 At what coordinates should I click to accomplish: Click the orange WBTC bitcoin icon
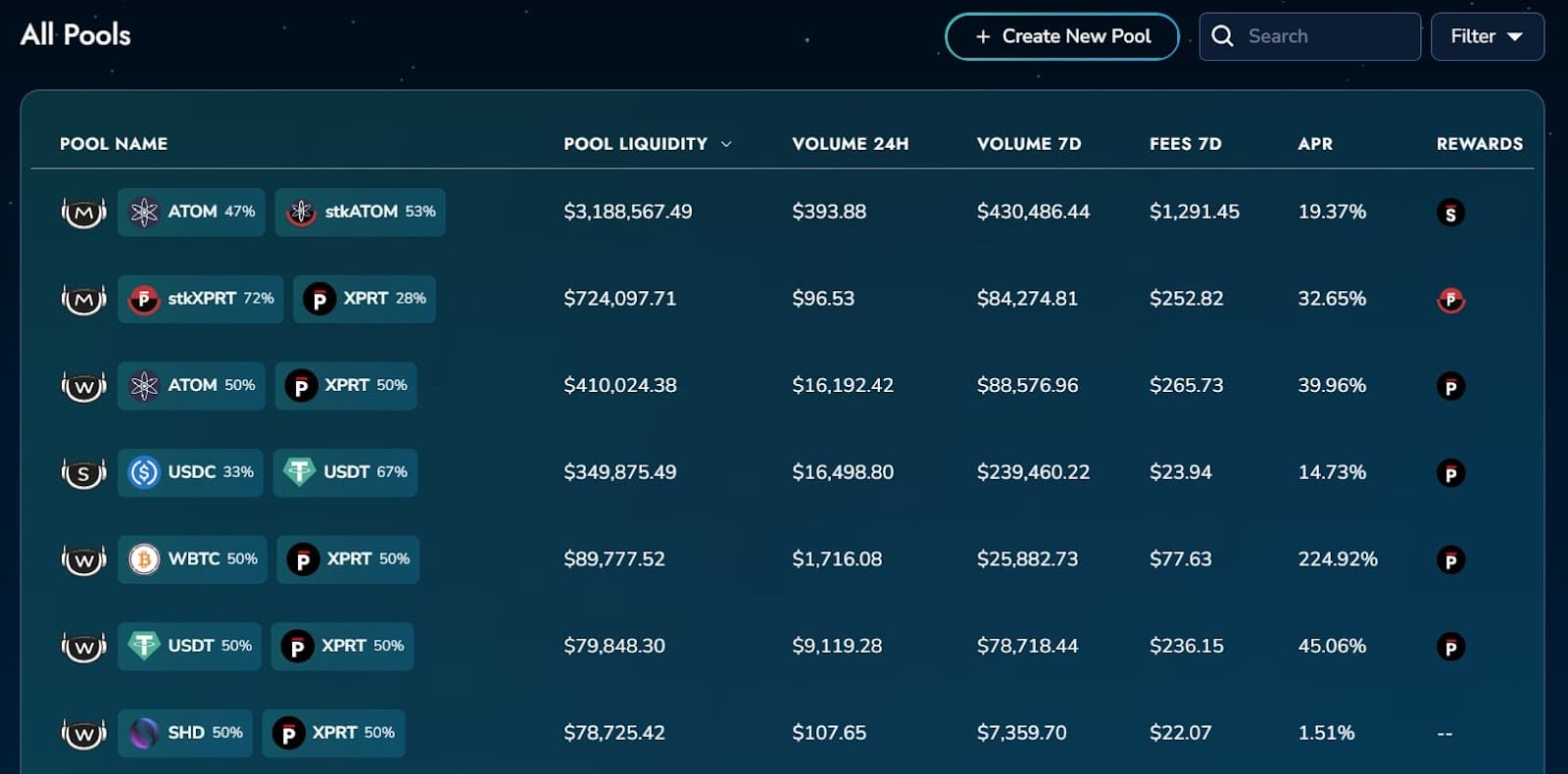pyautogui.click(x=144, y=559)
